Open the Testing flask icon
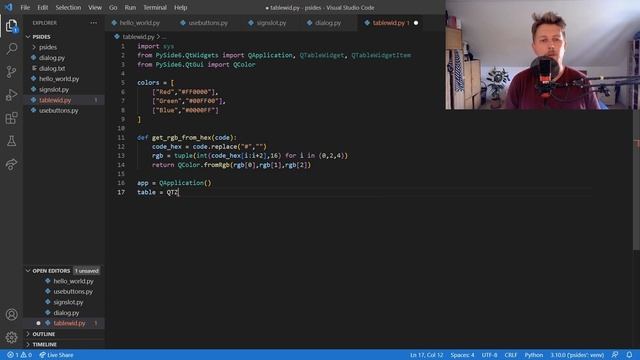Viewport: 640px width, 360px height. 11,141
